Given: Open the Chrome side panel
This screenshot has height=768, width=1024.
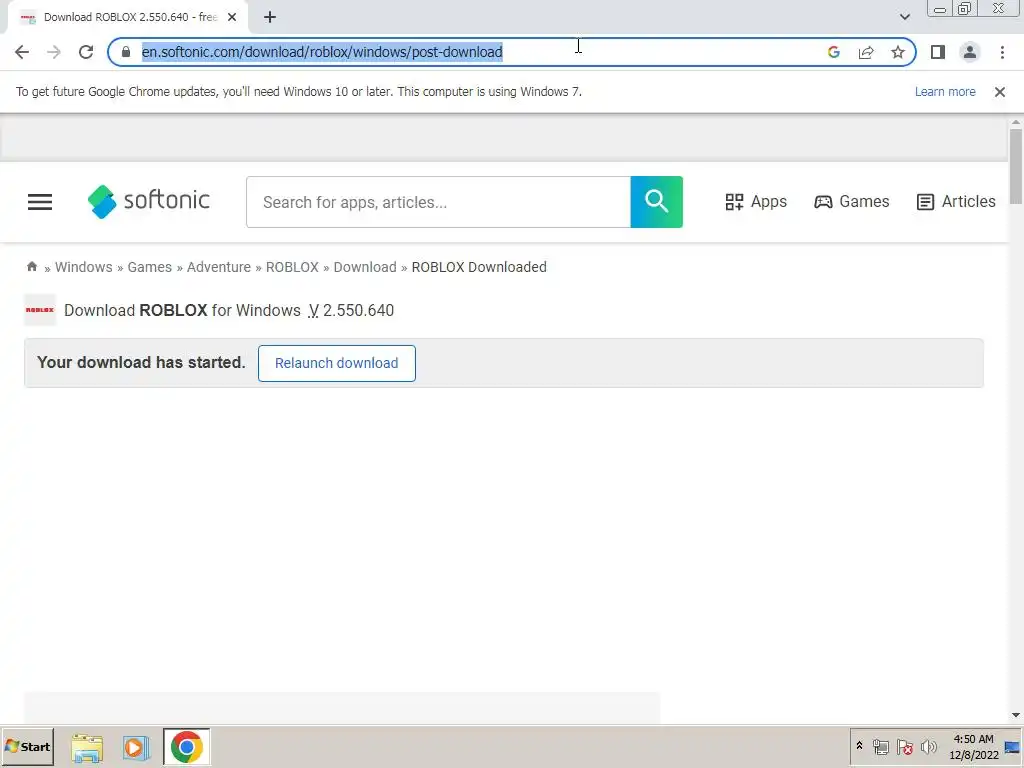Looking at the screenshot, I should 938,52.
